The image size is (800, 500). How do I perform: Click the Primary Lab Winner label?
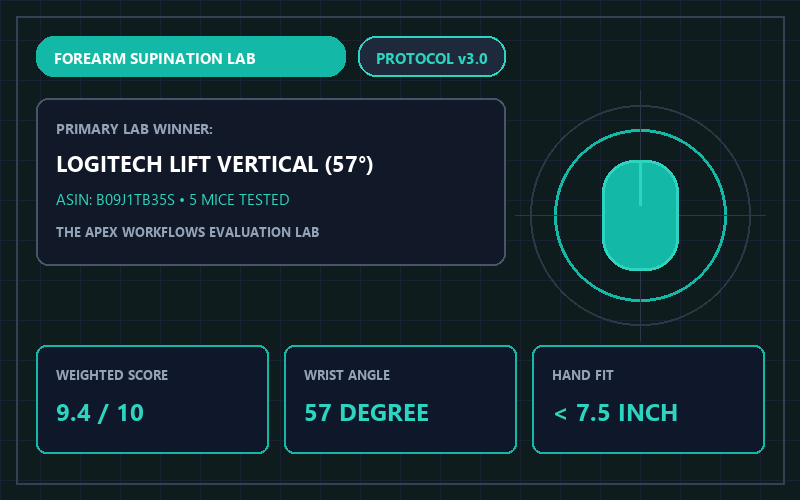click(x=134, y=129)
